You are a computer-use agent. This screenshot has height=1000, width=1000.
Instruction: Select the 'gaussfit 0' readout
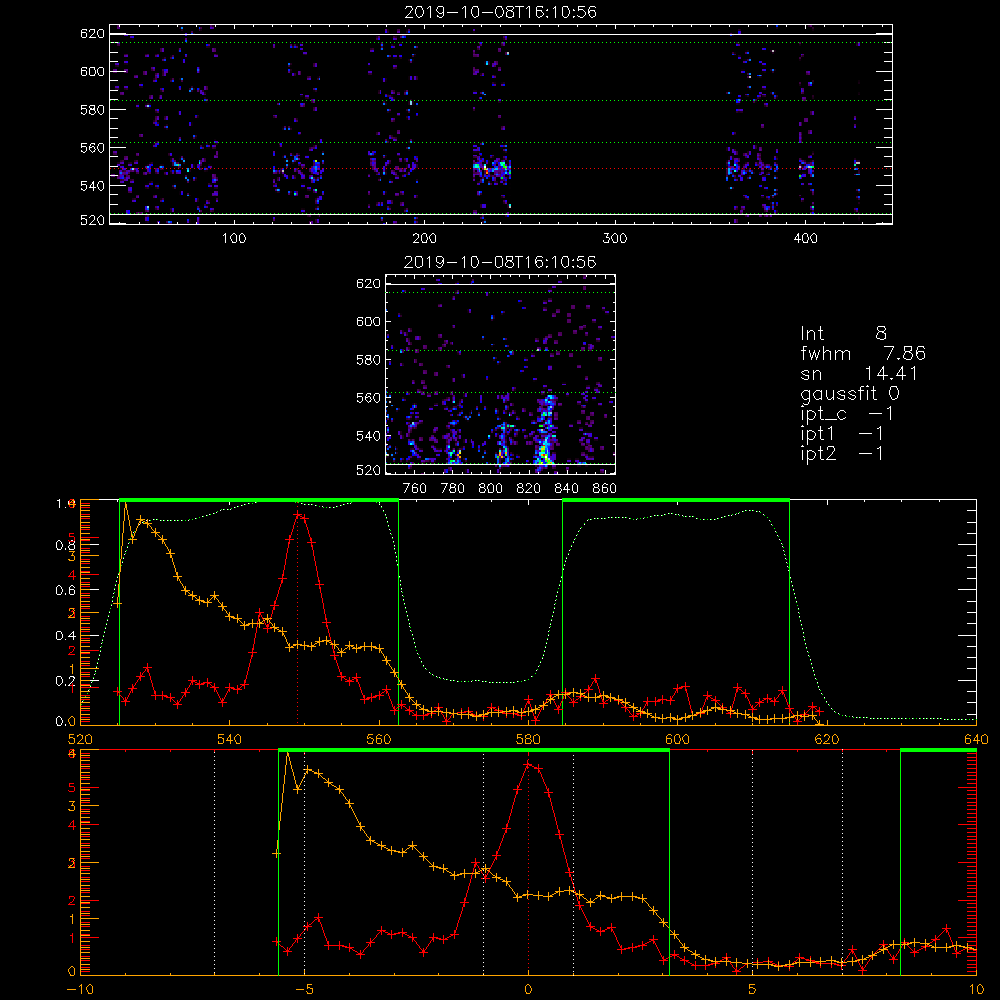[x=849, y=394]
